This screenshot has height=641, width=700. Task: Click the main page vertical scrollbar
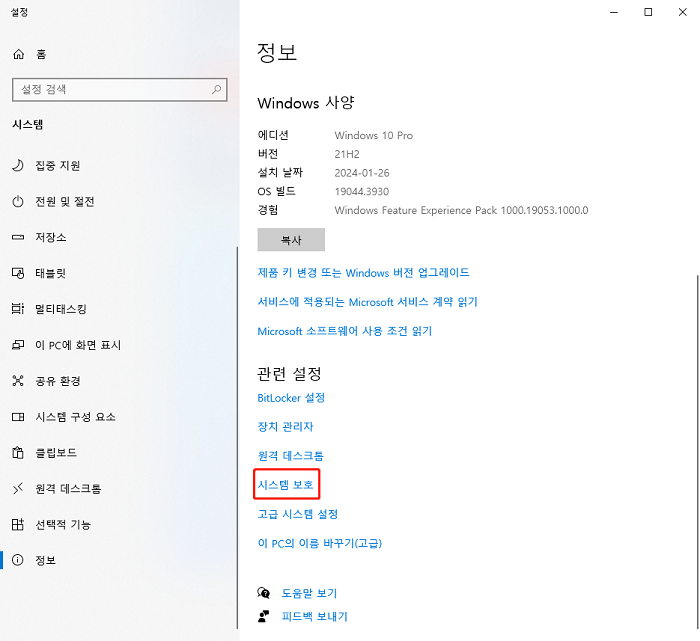pyautogui.click(x=697, y=451)
